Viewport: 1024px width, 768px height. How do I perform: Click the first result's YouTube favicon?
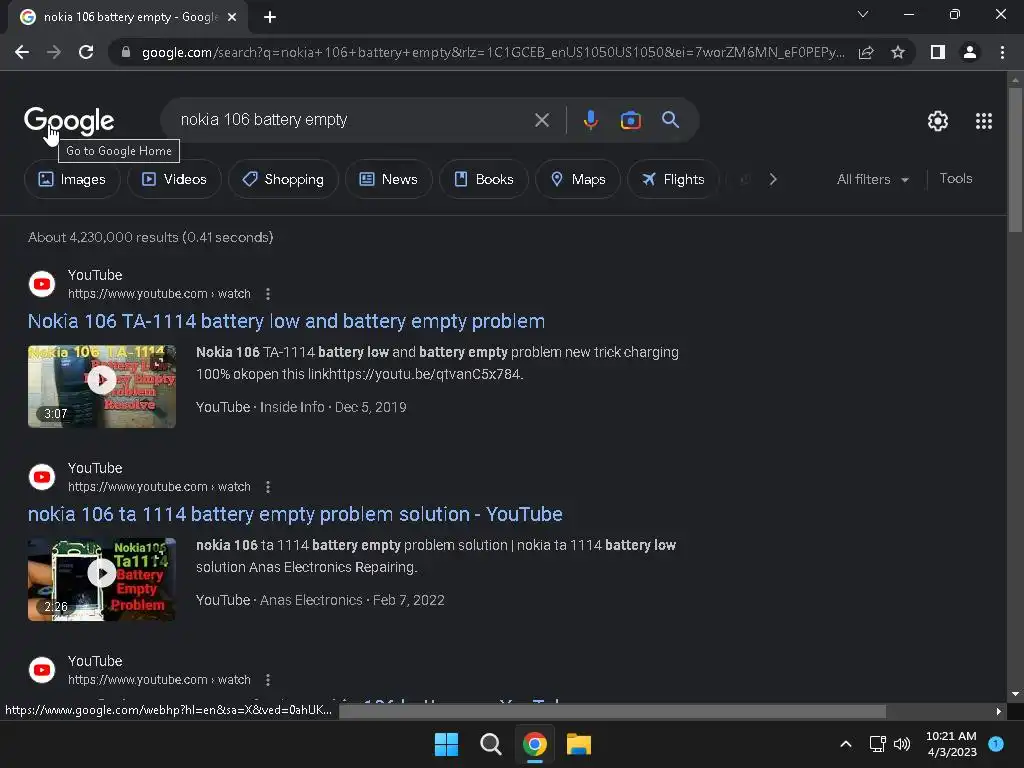[42, 284]
